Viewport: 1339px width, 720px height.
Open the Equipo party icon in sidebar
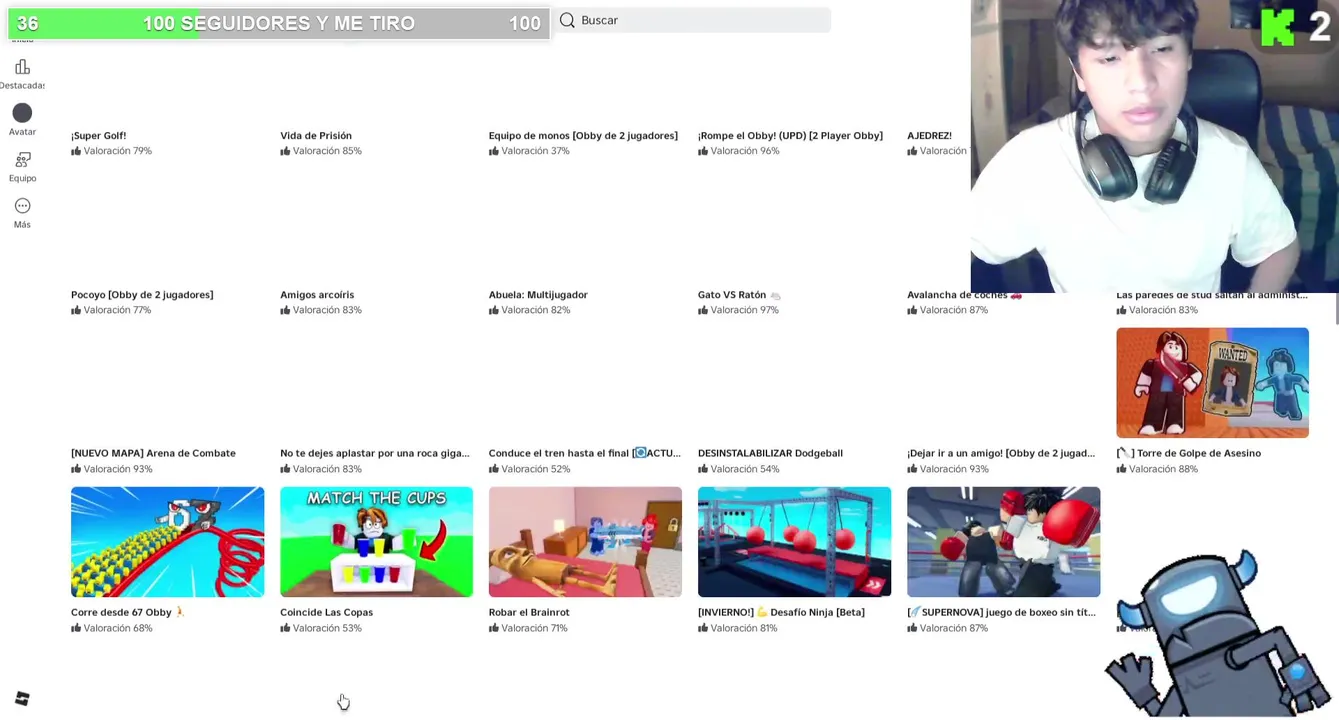(22, 160)
